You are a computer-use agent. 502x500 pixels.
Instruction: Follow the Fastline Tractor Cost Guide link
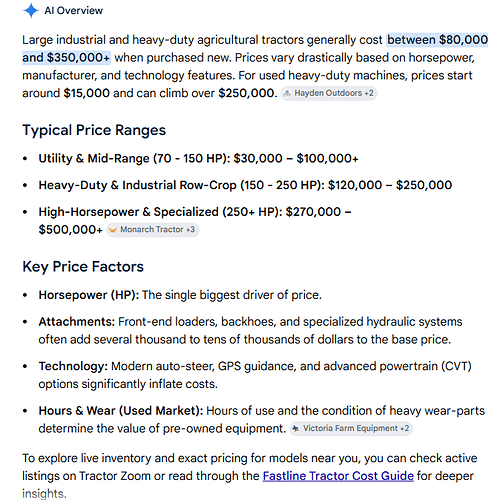(338, 476)
